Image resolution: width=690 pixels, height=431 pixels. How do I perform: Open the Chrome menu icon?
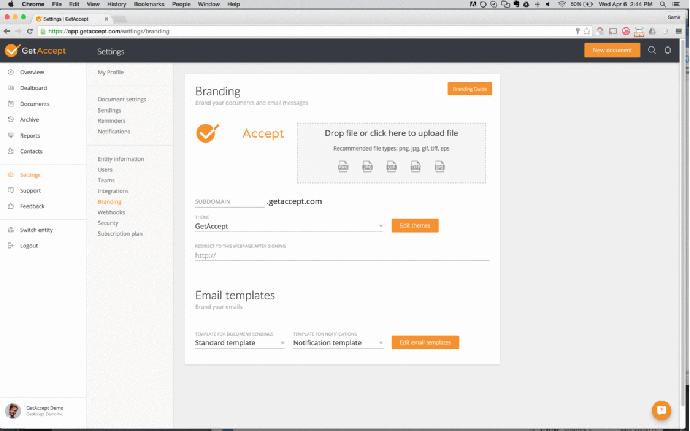point(678,31)
